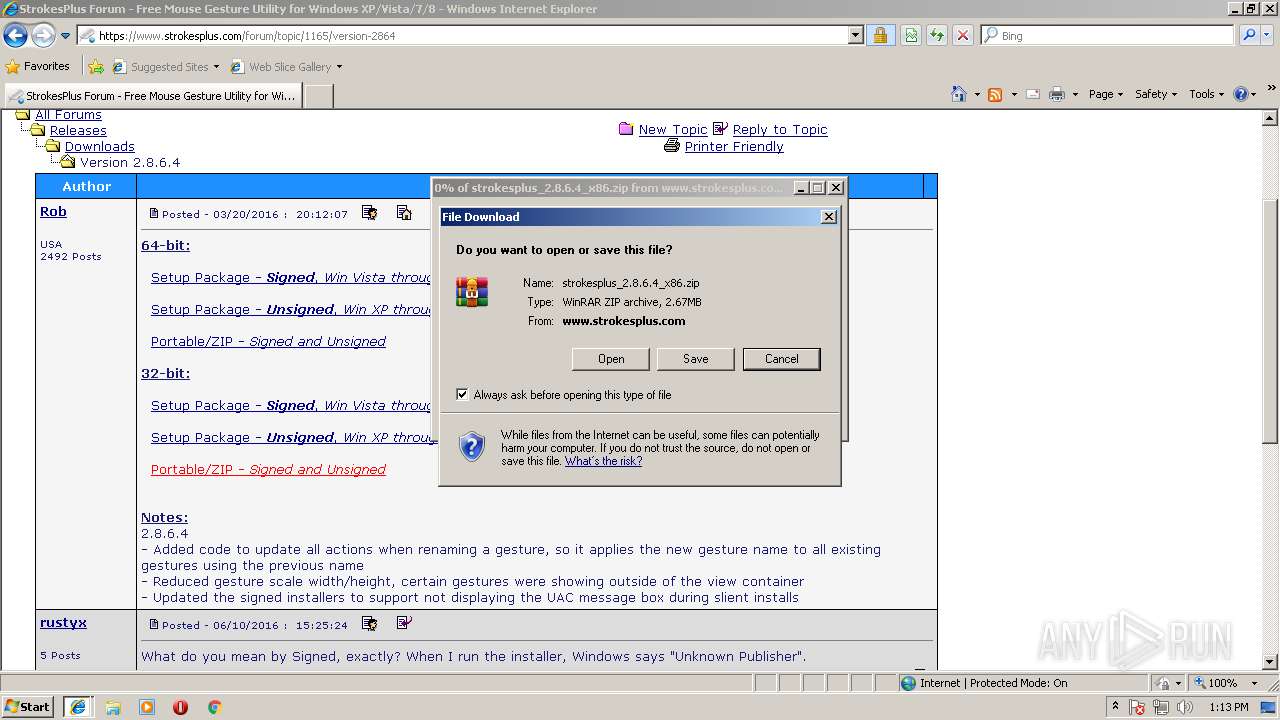The image size is (1280, 720).
Task: Open the Page menu
Action: (1105, 94)
